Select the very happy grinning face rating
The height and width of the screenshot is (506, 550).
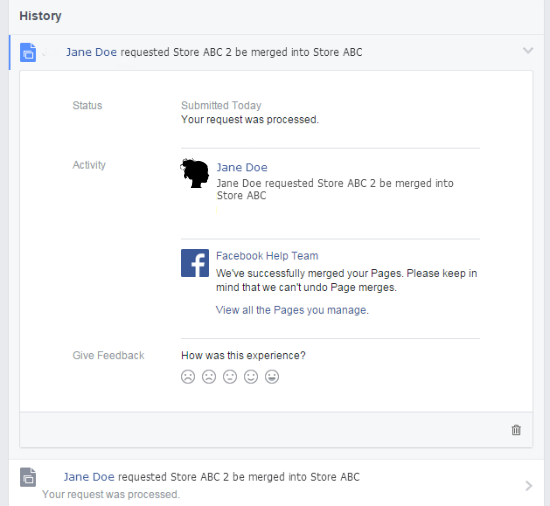coord(272,377)
